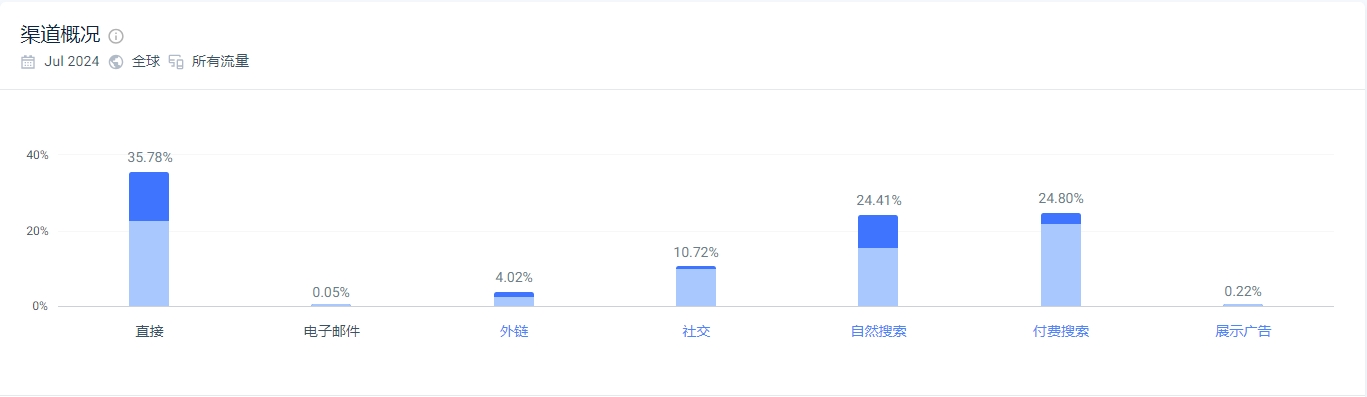Click the info icon beside 渠道概况
The height and width of the screenshot is (397, 1367).
pos(116,36)
